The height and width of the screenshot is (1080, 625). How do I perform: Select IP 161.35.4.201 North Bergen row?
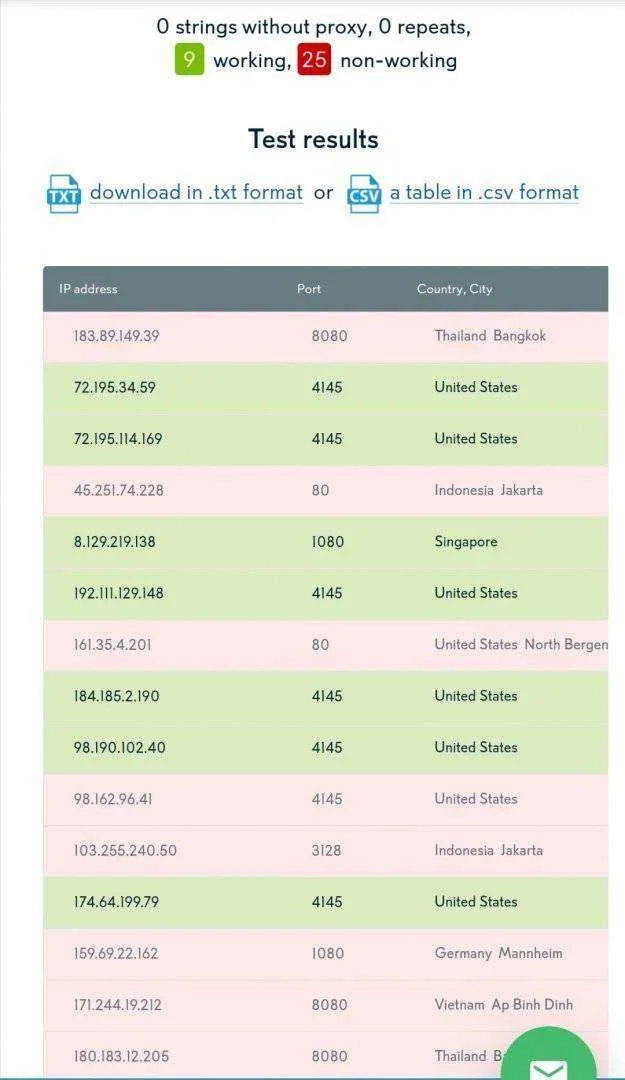coord(325,645)
